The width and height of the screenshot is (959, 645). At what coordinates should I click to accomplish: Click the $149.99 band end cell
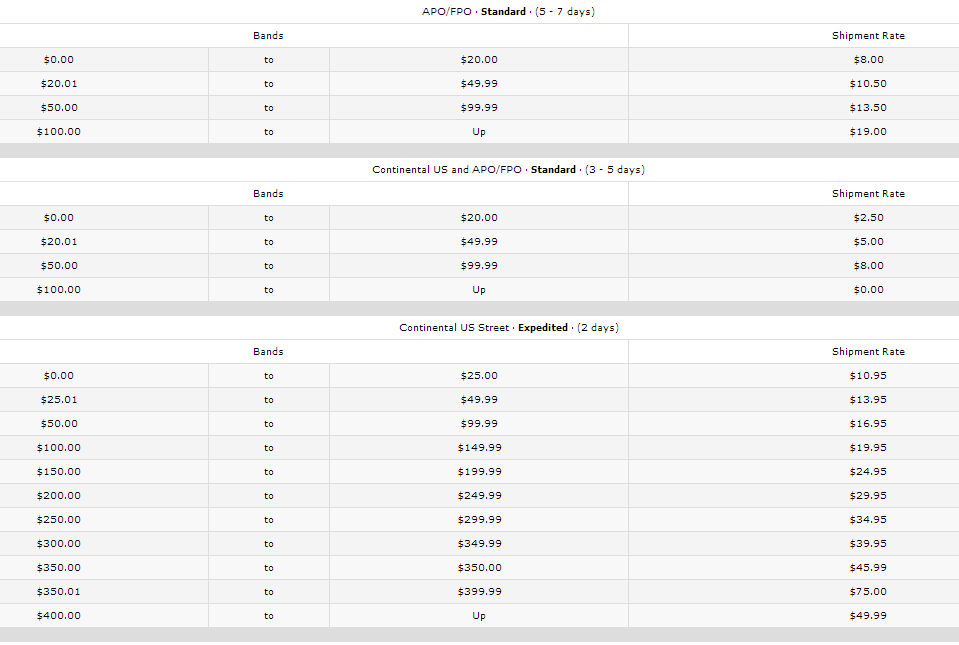point(479,448)
